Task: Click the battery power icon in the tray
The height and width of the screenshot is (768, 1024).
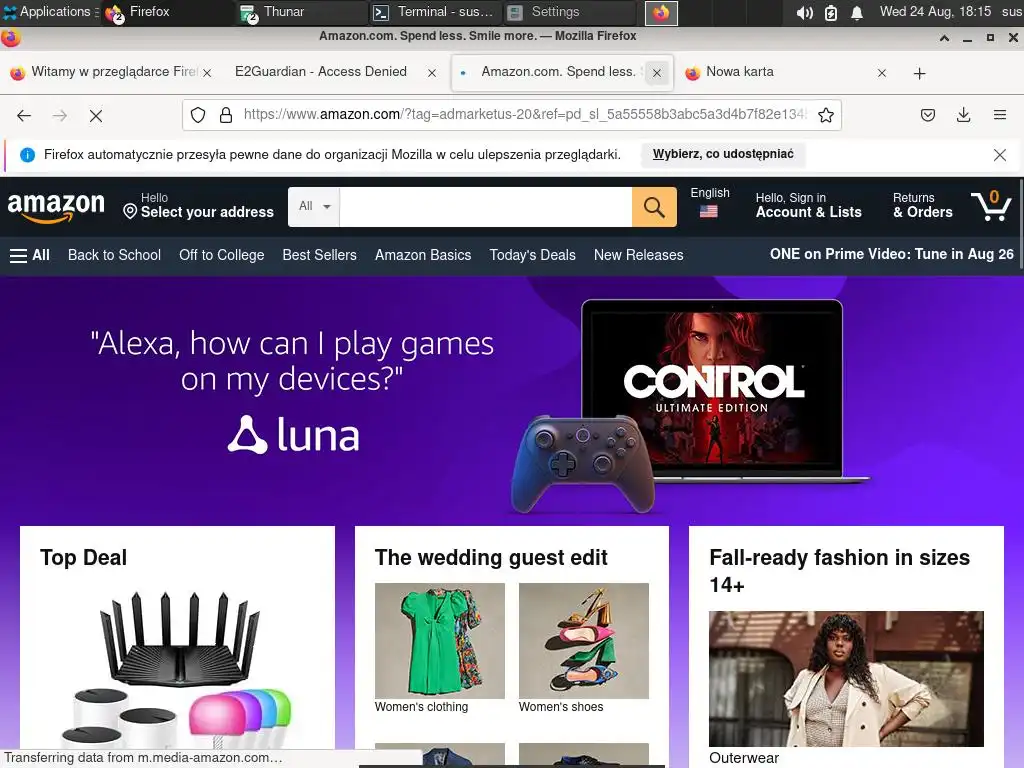Action: point(831,12)
